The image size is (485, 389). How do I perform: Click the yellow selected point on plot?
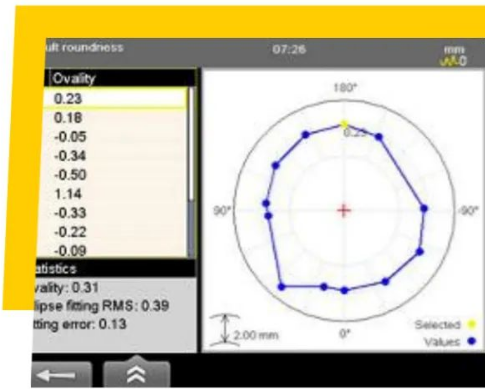pos(344,124)
